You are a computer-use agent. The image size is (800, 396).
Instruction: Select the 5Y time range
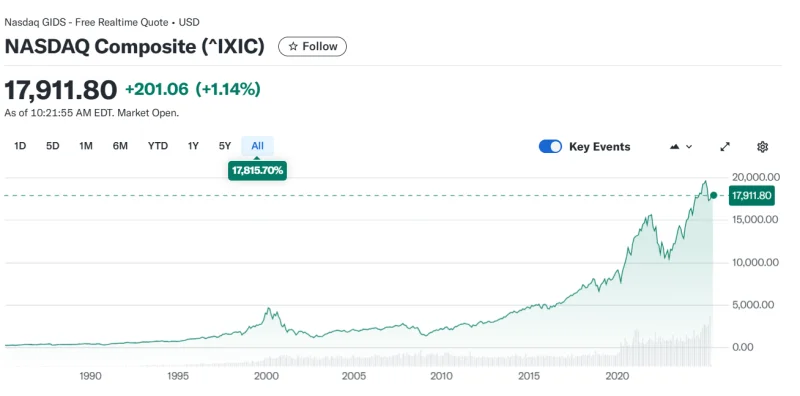point(225,146)
